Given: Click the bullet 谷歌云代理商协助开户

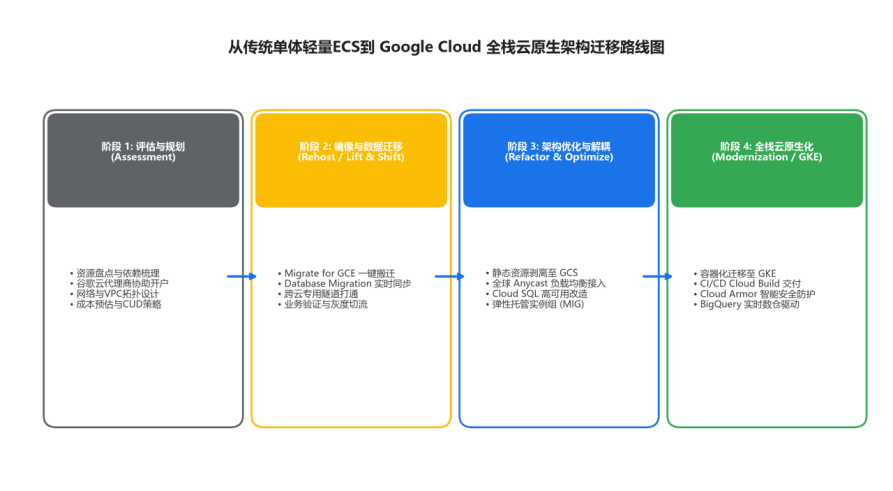Looking at the screenshot, I should (x=119, y=284).
